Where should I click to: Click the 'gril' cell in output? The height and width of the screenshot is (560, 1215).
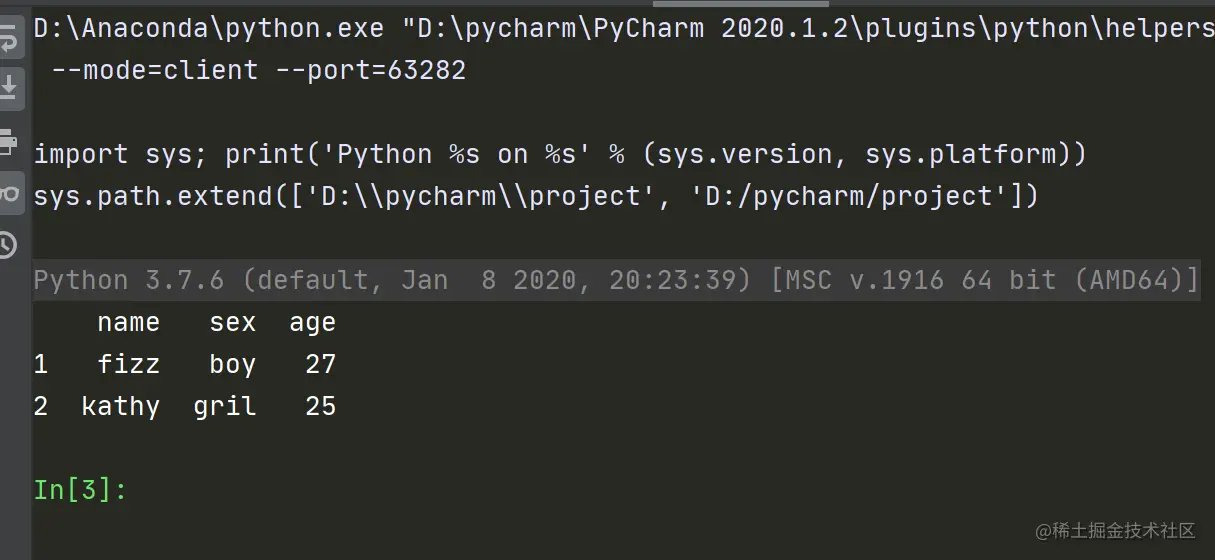[224, 406]
